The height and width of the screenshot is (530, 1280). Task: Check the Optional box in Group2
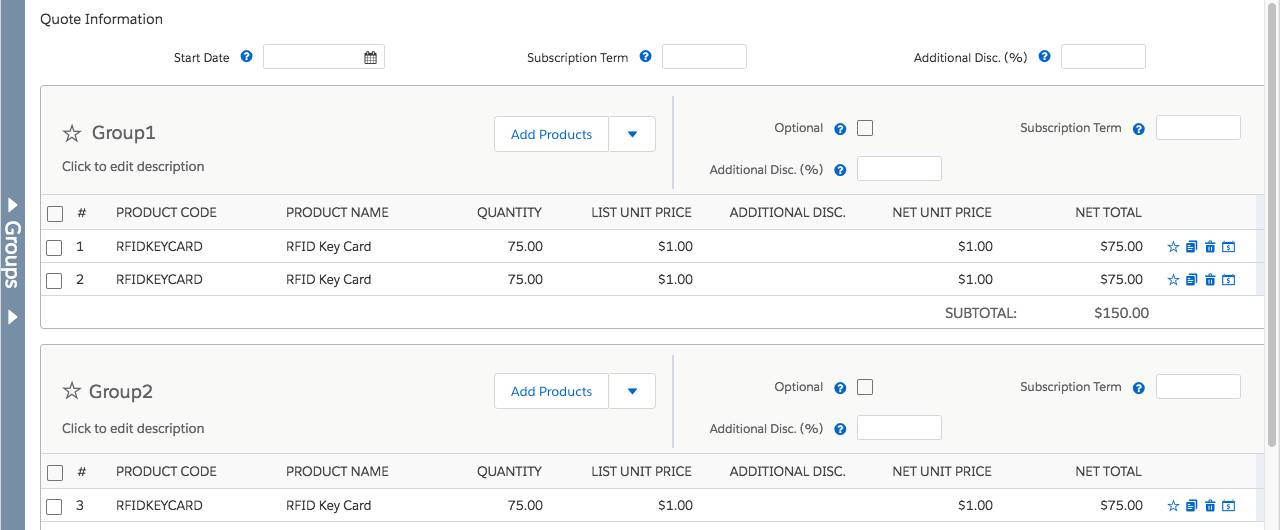tap(865, 387)
